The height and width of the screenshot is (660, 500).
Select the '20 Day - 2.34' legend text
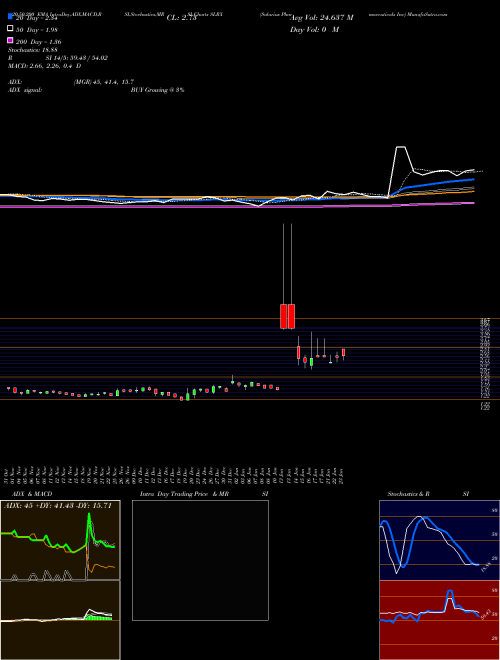(39, 18)
